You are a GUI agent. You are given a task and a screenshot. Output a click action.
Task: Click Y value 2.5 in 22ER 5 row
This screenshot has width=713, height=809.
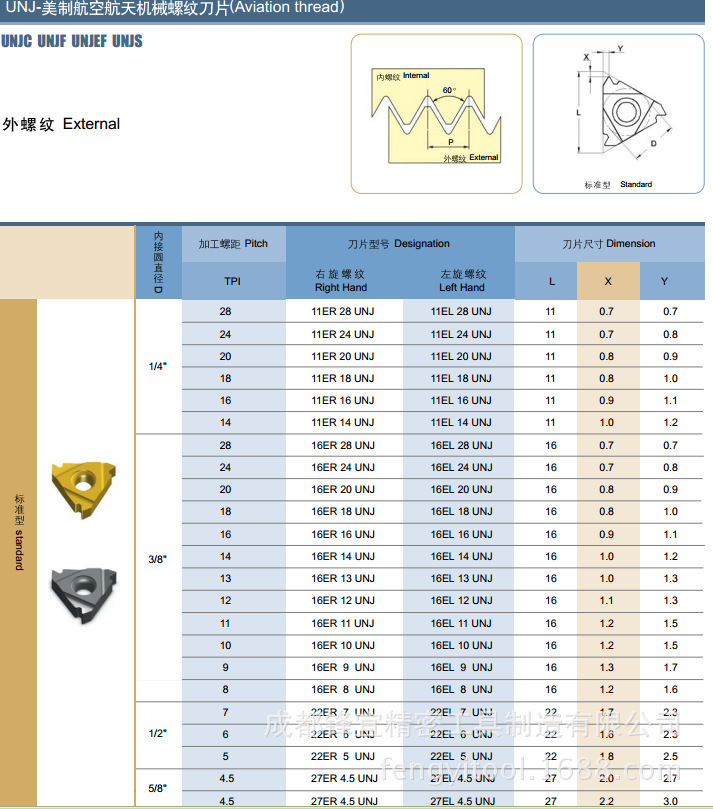pyautogui.click(x=671, y=756)
